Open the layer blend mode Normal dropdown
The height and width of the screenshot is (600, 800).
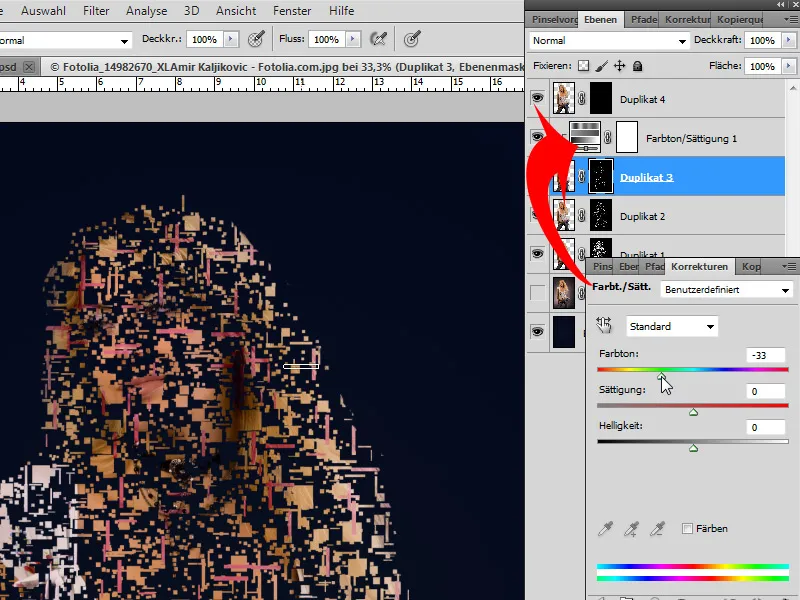609,40
